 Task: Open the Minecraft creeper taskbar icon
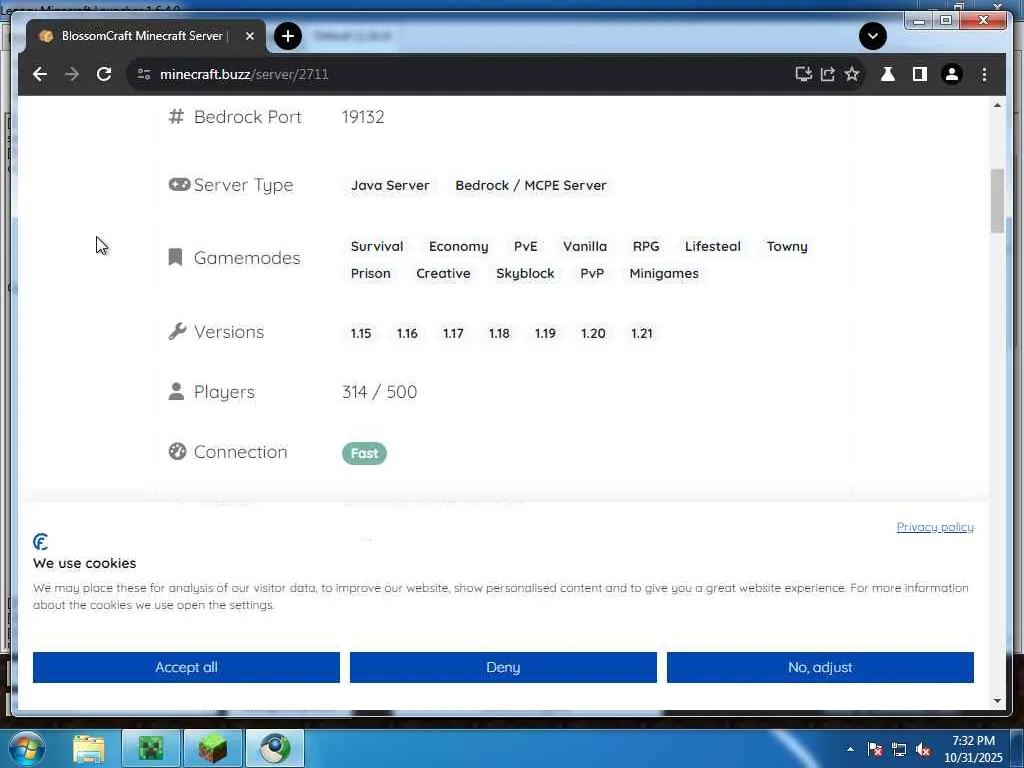(x=151, y=749)
